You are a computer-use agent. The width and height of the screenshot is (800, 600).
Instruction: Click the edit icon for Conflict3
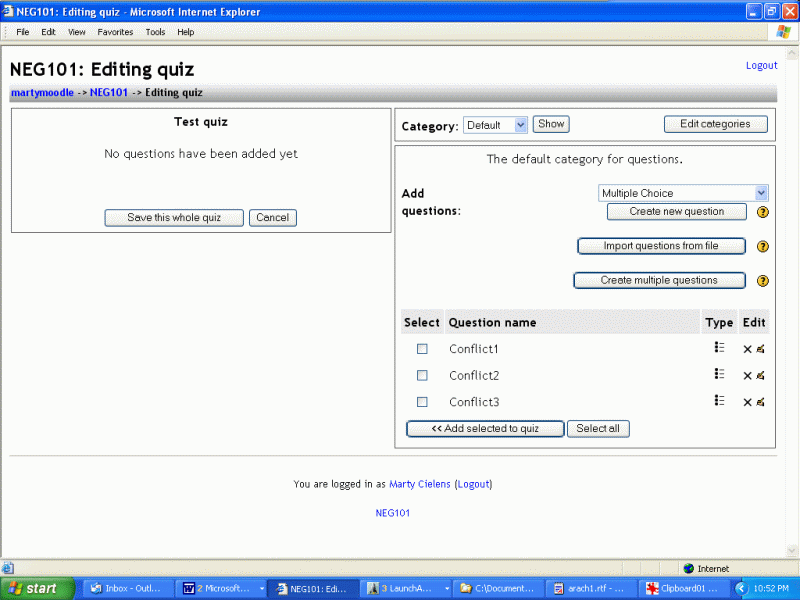tap(761, 402)
